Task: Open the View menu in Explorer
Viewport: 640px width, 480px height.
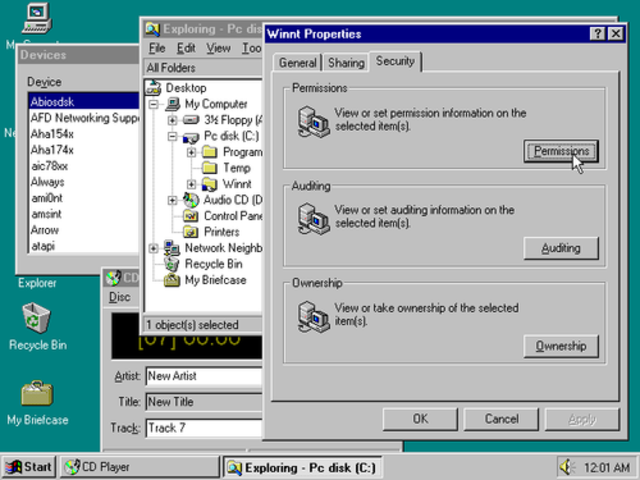Action: point(218,48)
